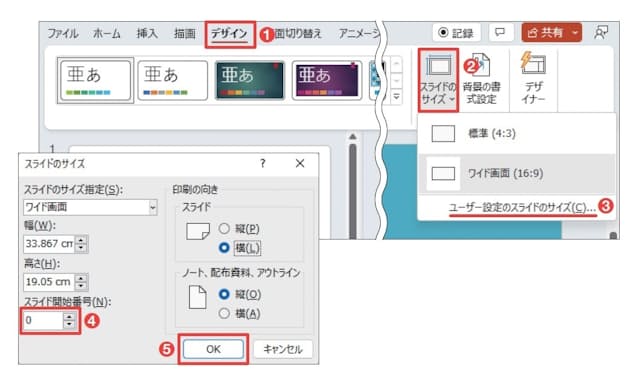This screenshot has width=638, height=379.
Task: Select the second white theme with orange-blue bars
Action: click(173, 80)
